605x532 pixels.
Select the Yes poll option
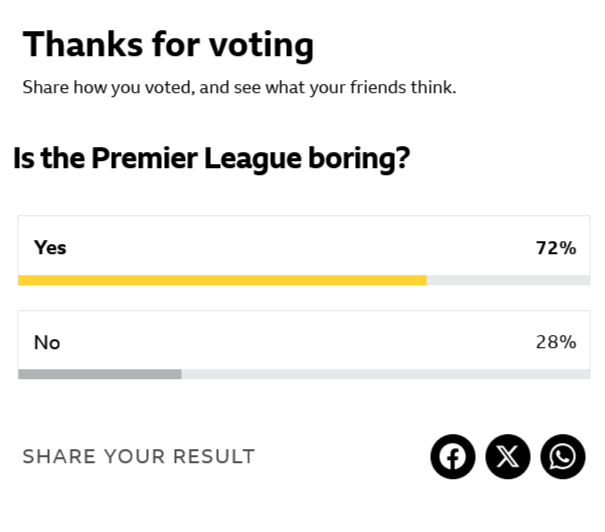(304, 250)
